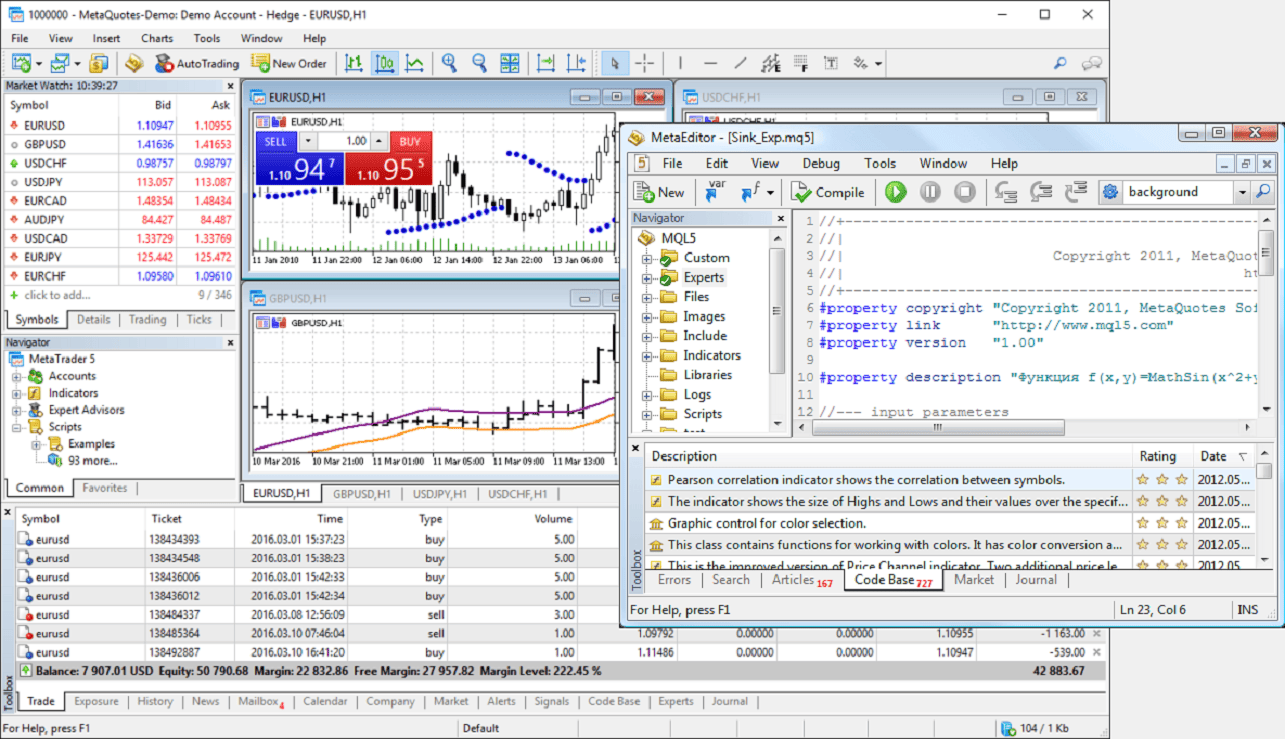Open the GBPUSD,H1 chart tab

(x=362, y=494)
